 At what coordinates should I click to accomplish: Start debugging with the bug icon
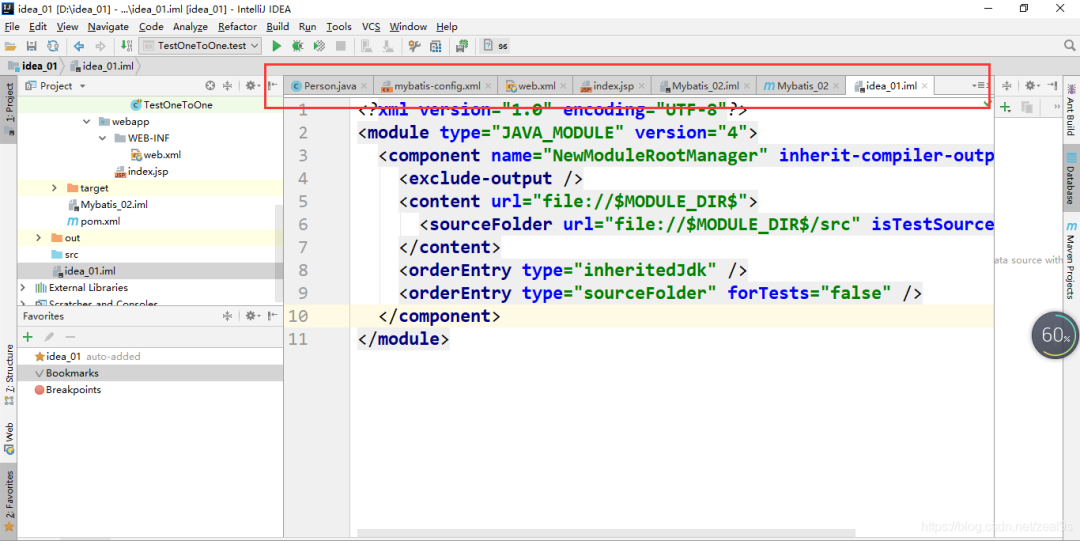coord(298,46)
